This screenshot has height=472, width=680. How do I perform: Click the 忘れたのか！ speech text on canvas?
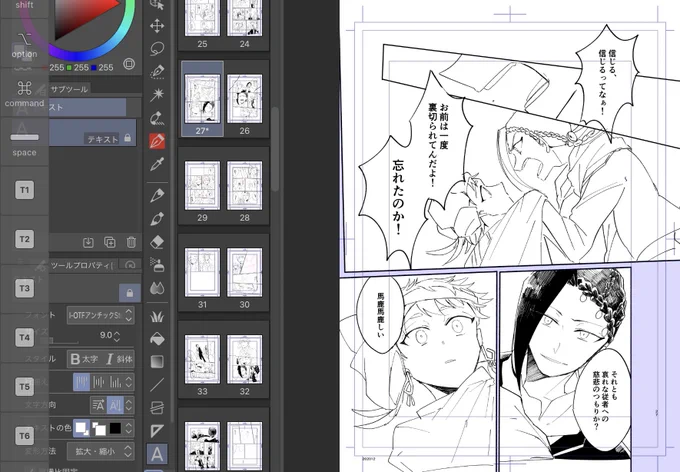[x=399, y=198]
